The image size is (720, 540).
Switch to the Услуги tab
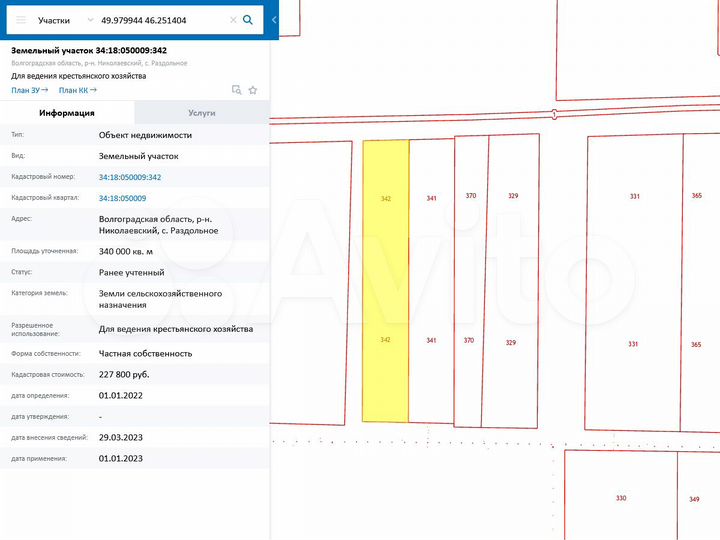click(201, 113)
